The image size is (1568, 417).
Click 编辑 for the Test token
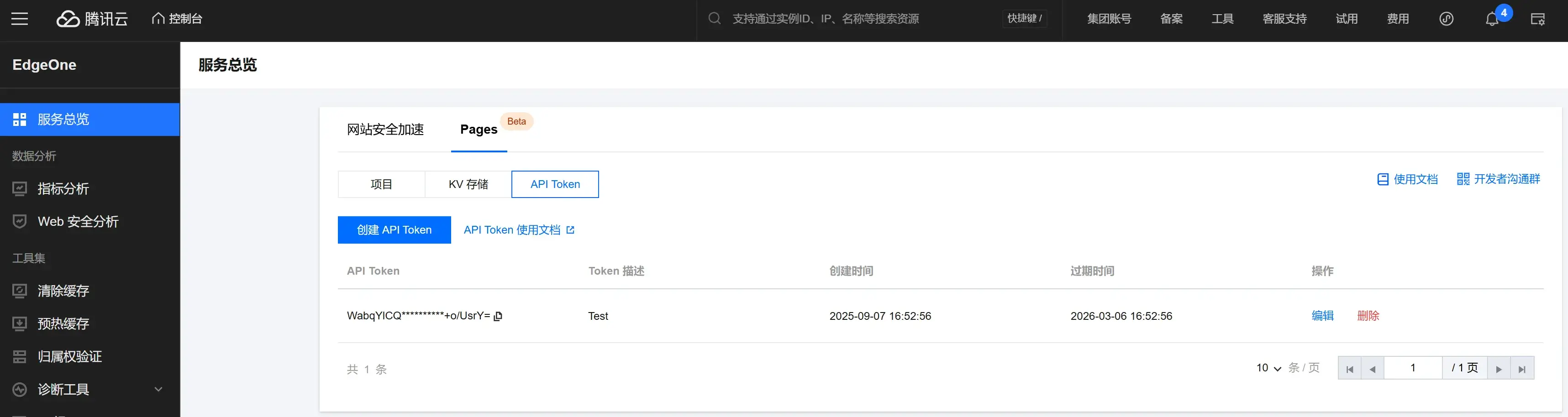pos(1322,315)
